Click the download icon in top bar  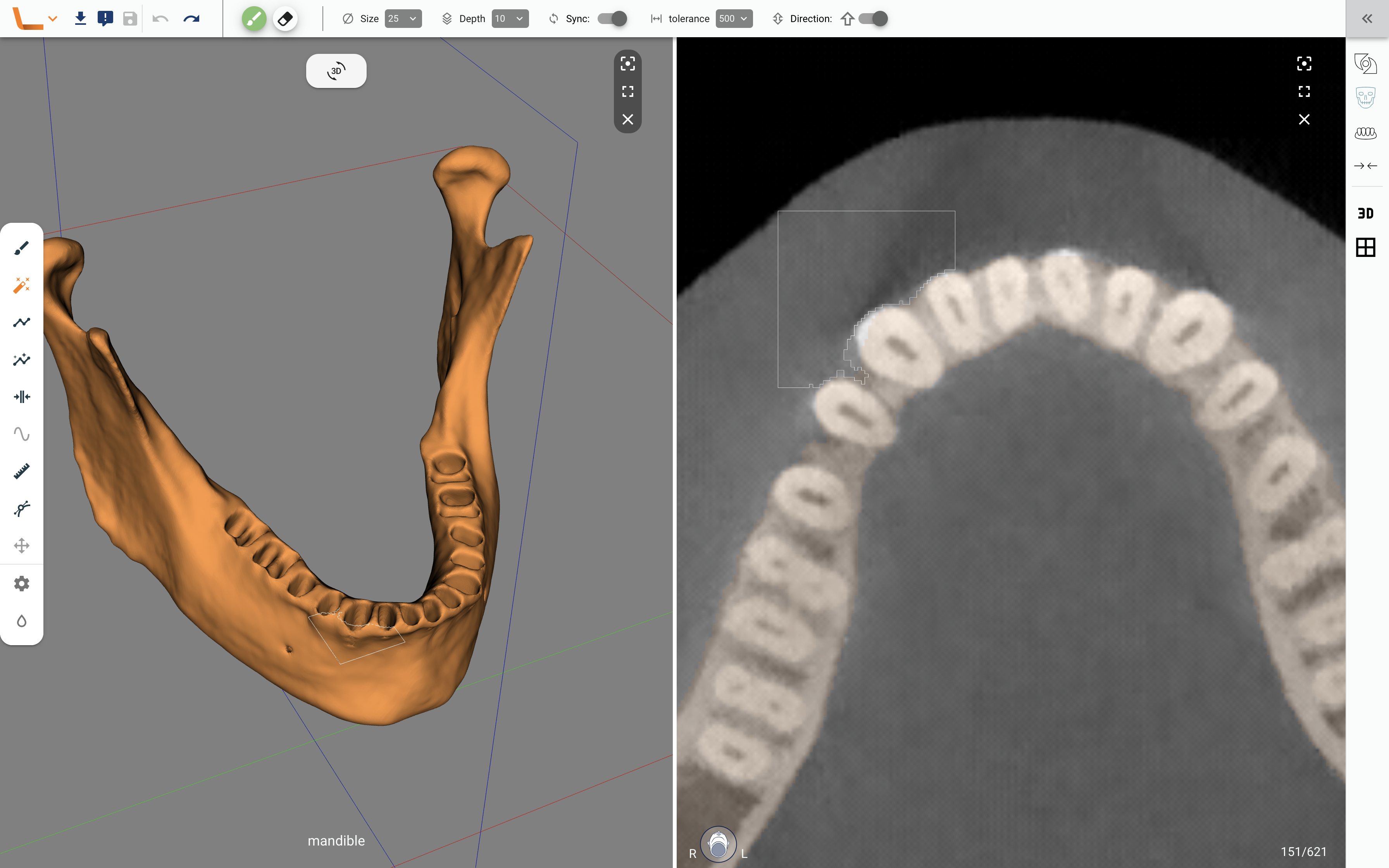(x=80, y=19)
